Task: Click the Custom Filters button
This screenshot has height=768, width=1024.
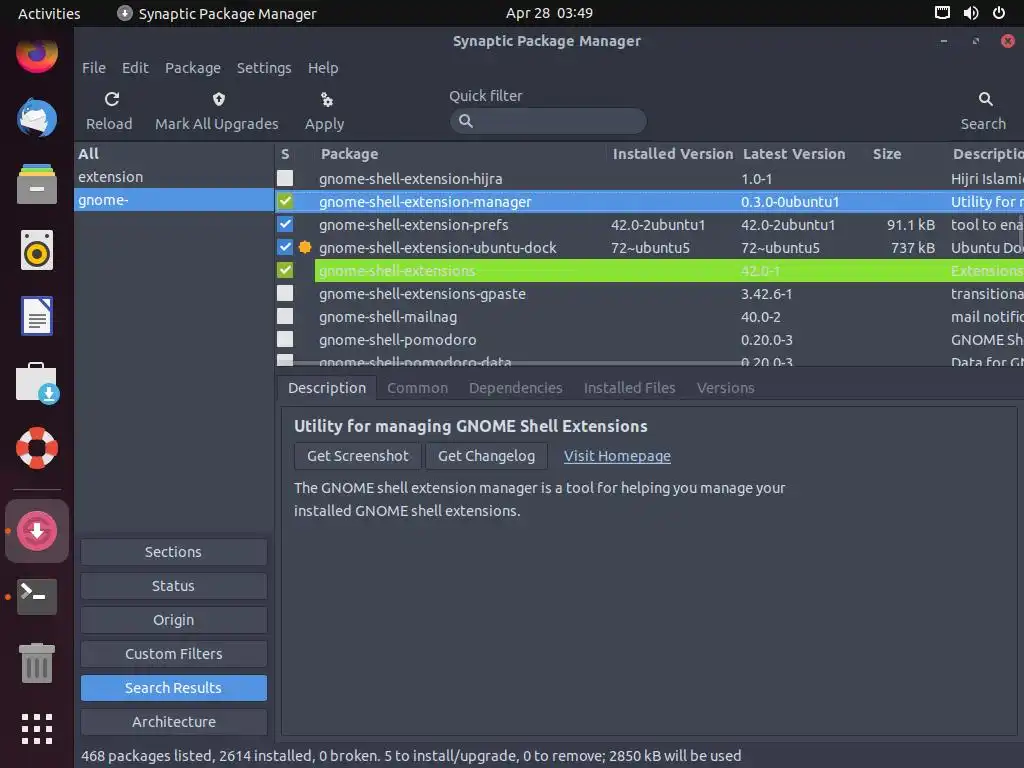Action: pos(174,654)
